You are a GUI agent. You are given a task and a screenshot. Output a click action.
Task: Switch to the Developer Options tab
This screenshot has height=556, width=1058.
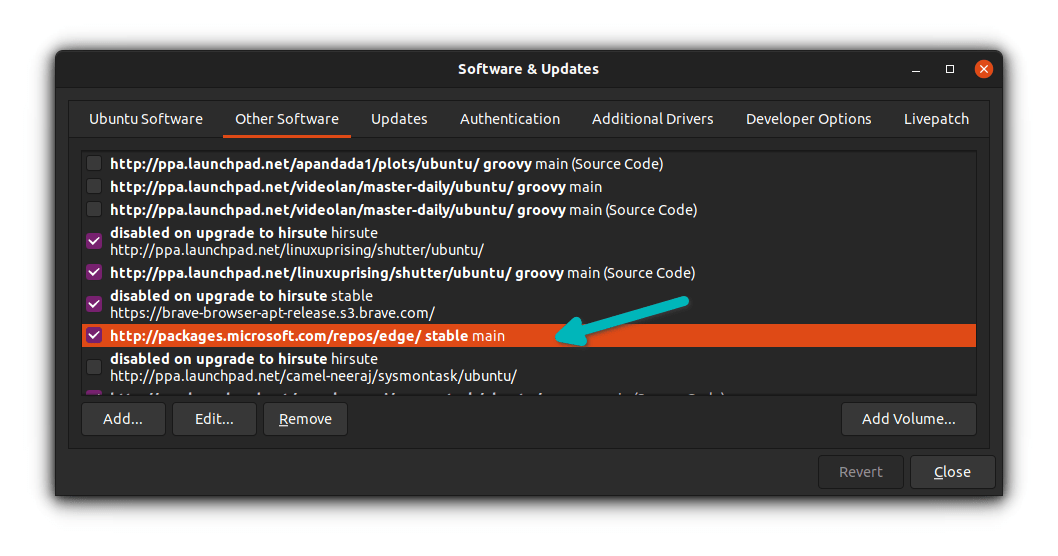point(809,119)
